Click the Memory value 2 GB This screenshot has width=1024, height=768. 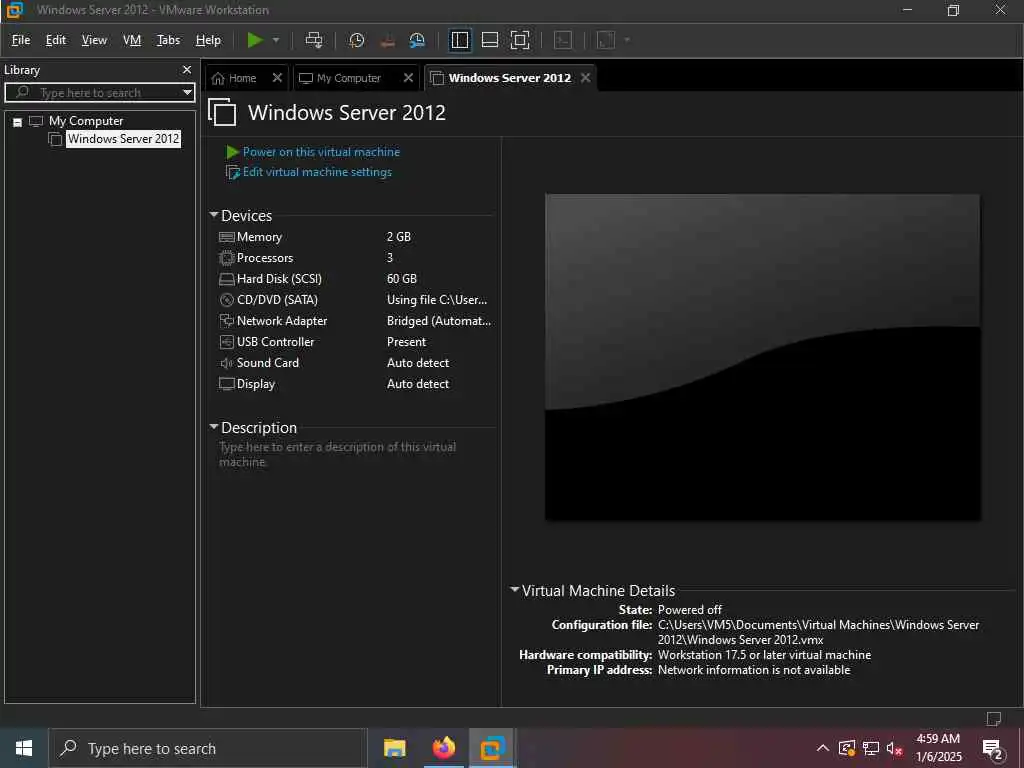(x=398, y=237)
